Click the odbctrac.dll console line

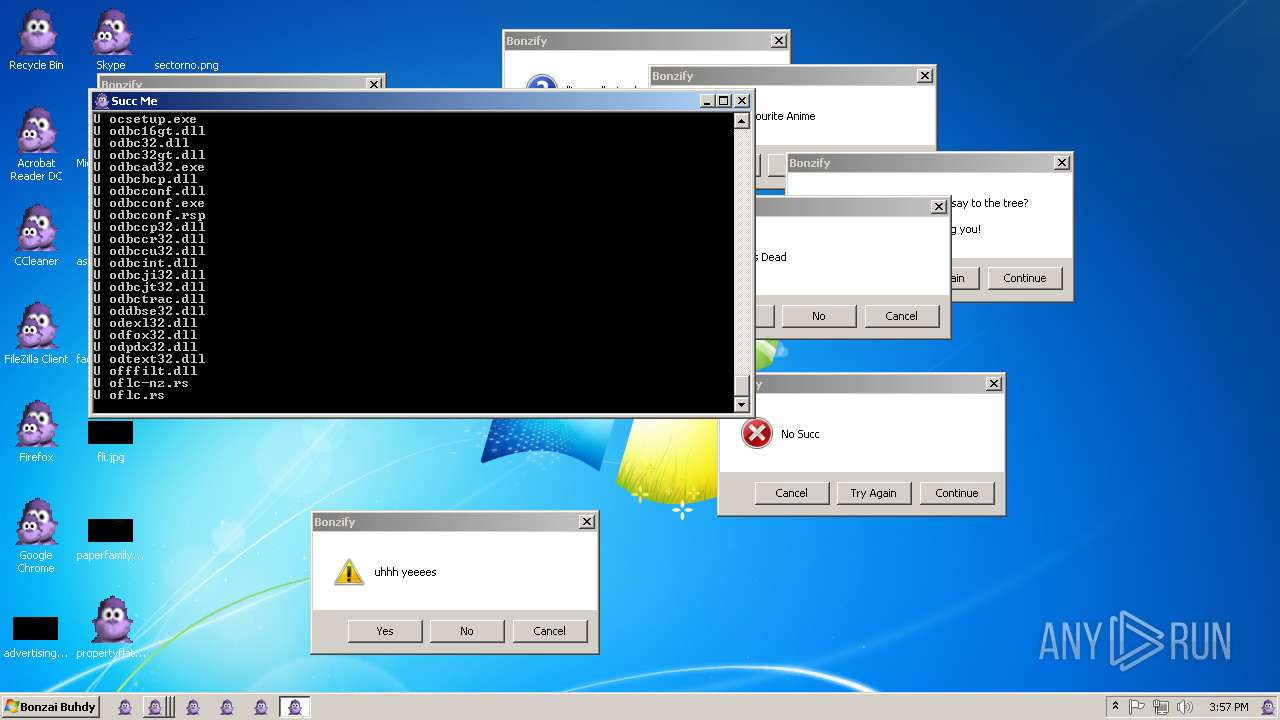click(x=149, y=299)
